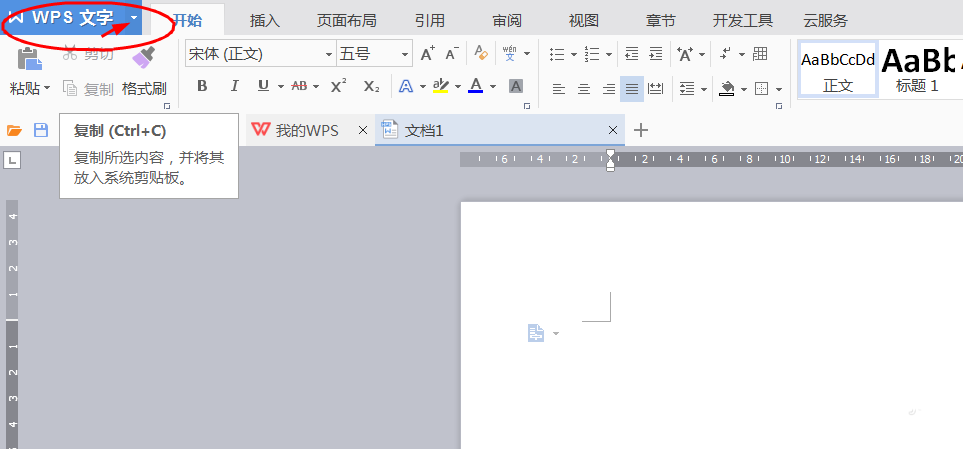Click the phonetic guide (wén) icon
Viewport: 963px width, 449px height.
click(x=510, y=54)
